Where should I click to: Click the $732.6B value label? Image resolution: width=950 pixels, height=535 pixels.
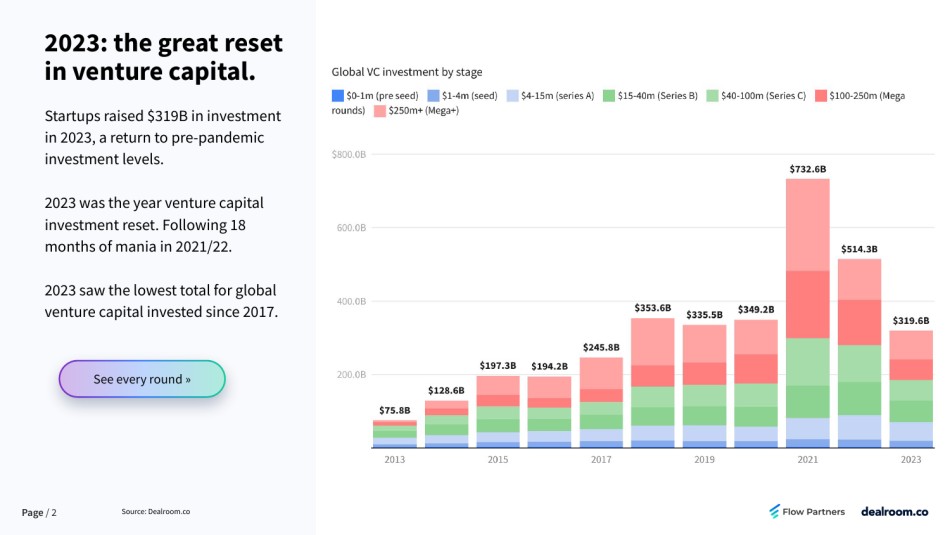(808, 169)
